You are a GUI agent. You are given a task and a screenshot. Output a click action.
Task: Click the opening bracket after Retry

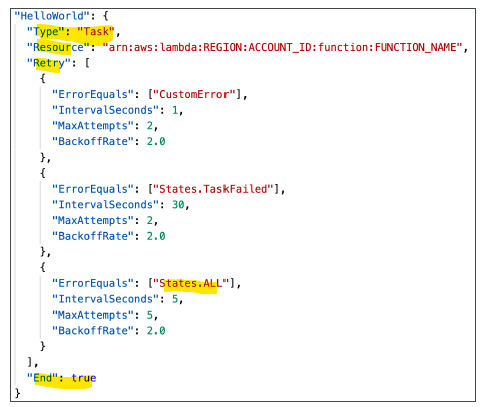87,63
